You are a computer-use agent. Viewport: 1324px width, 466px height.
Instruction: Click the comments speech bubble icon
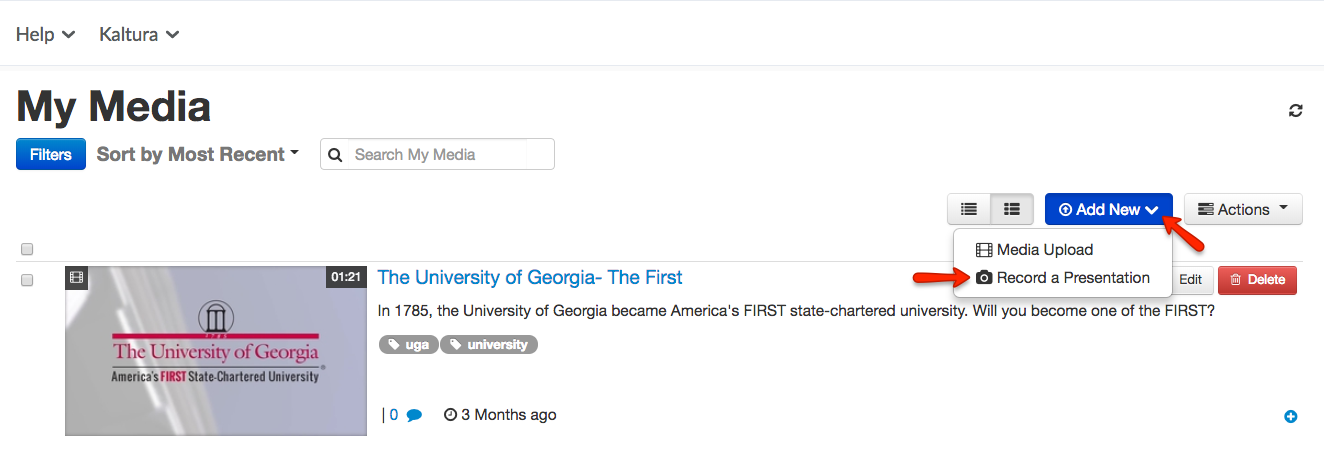point(414,415)
